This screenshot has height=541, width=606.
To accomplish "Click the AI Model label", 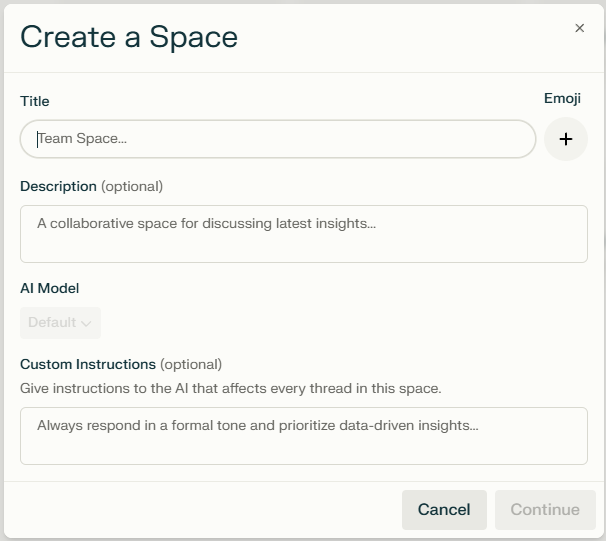I will pos(49,288).
